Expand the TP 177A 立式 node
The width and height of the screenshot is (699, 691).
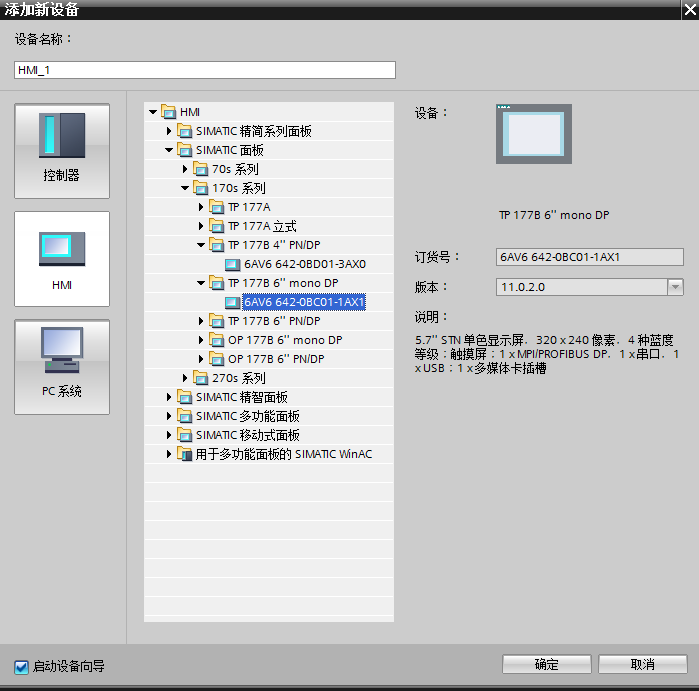click(201, 226)
